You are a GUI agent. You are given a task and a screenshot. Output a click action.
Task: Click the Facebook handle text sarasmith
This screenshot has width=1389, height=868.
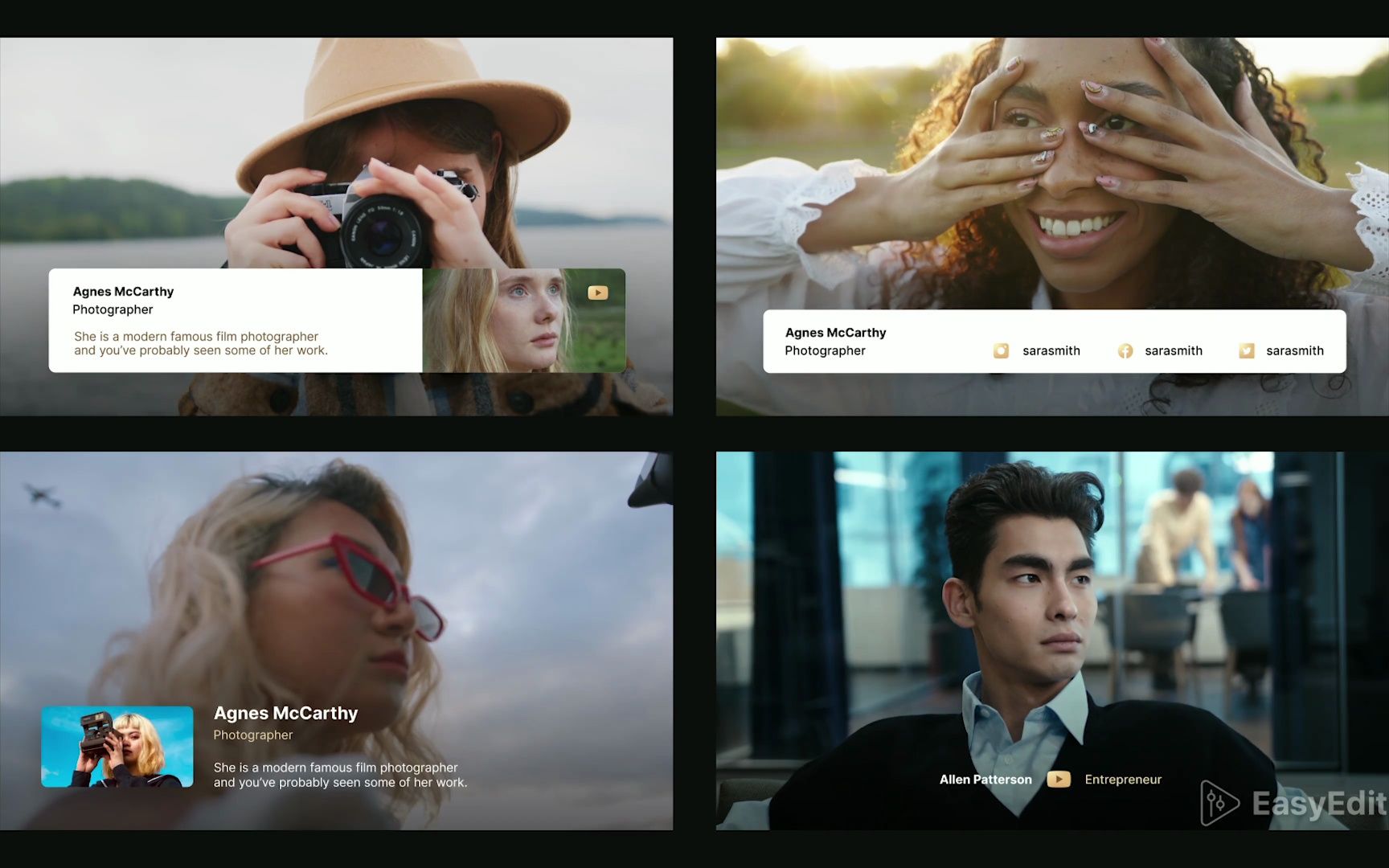pyautogui.click(x=1174, y=350)
